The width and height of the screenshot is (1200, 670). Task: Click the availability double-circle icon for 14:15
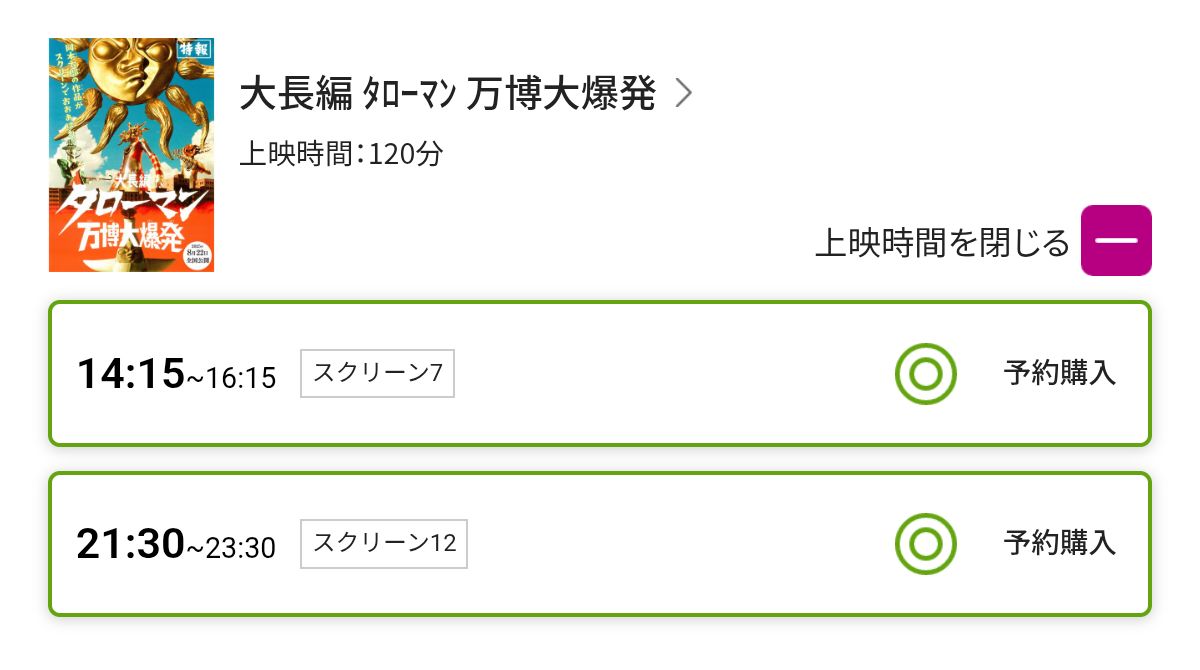point(926,374)
